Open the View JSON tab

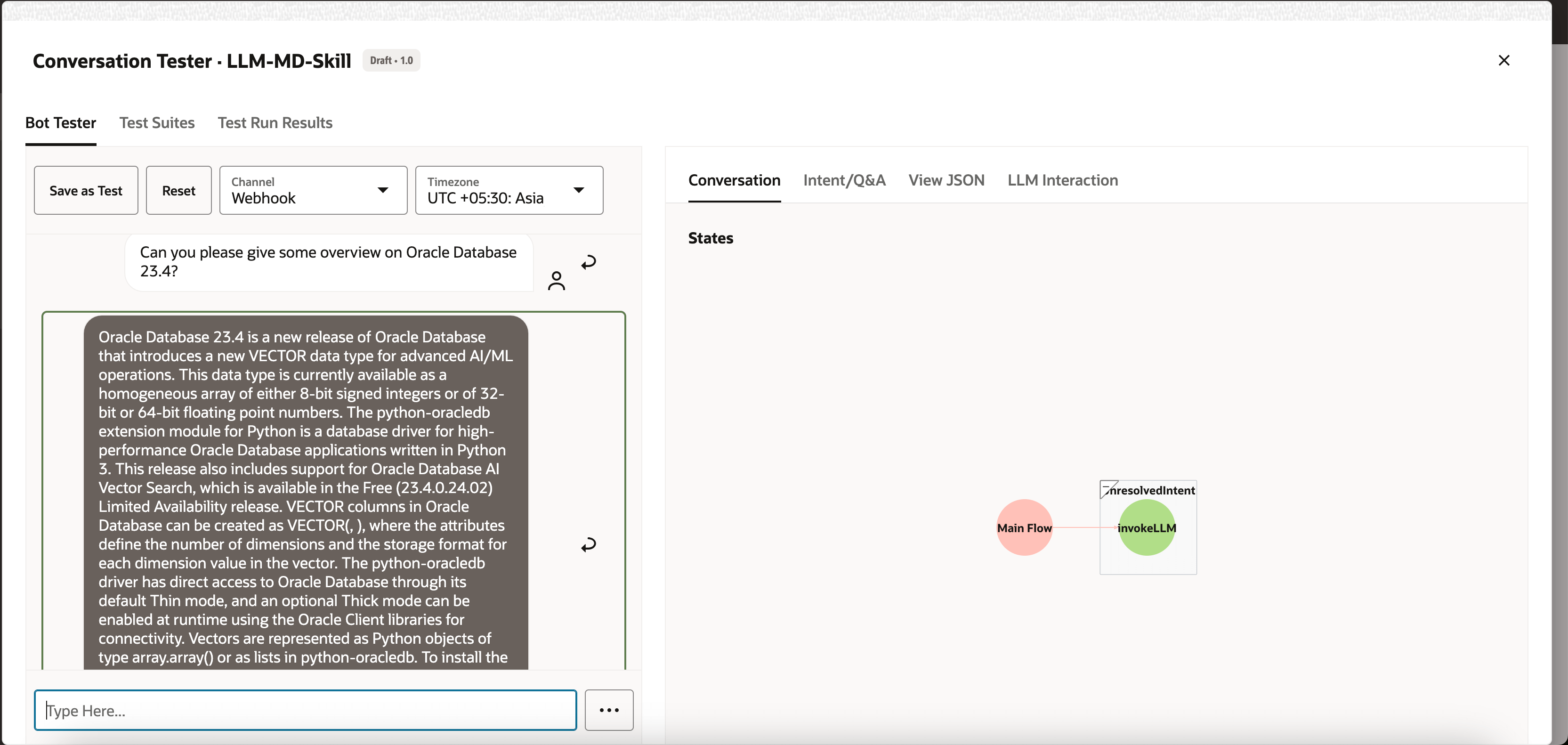[946, 180]
